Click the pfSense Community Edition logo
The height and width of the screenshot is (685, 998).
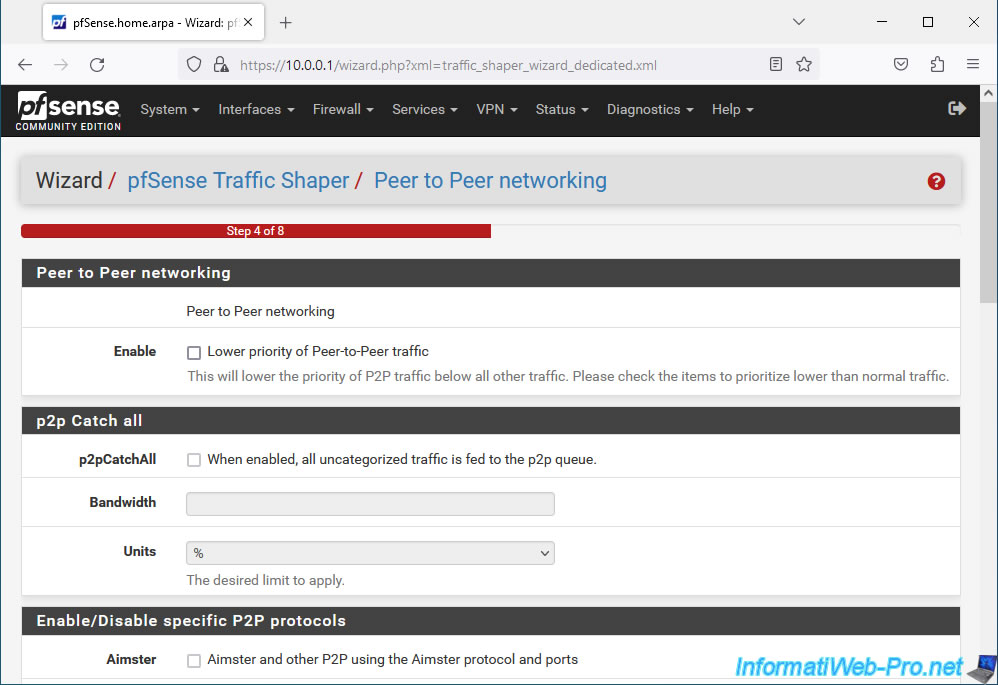(68, 110)
